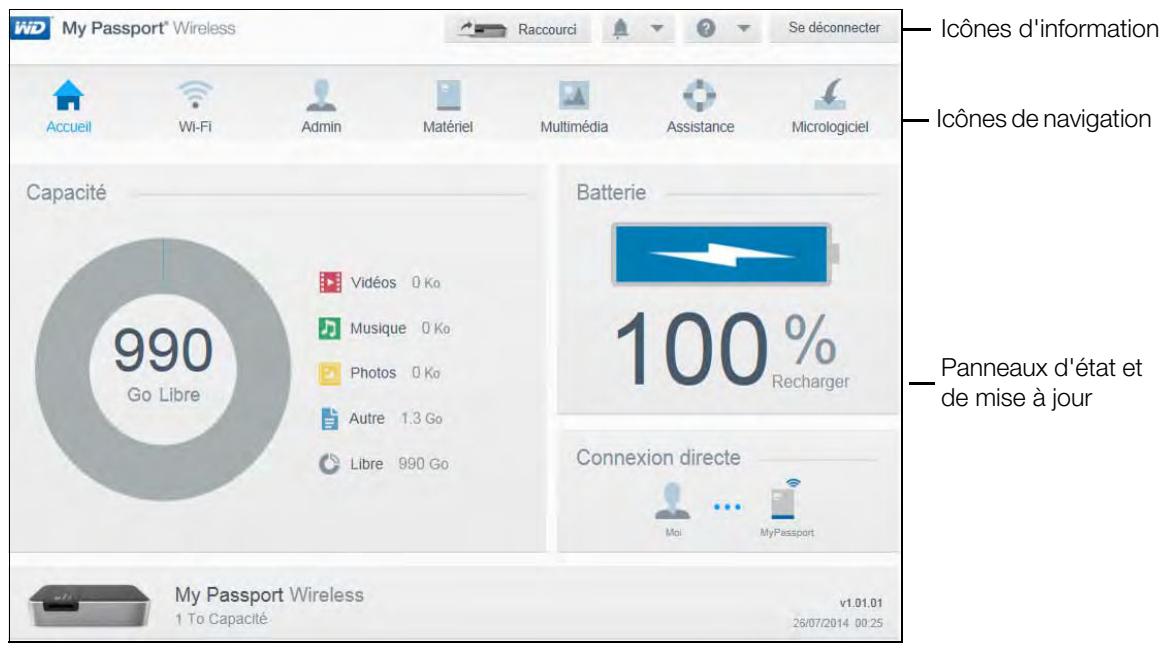The height and width of the screenshot is (648, 1162).
Task: Click the help question mark icon
Action: point(706,28)
